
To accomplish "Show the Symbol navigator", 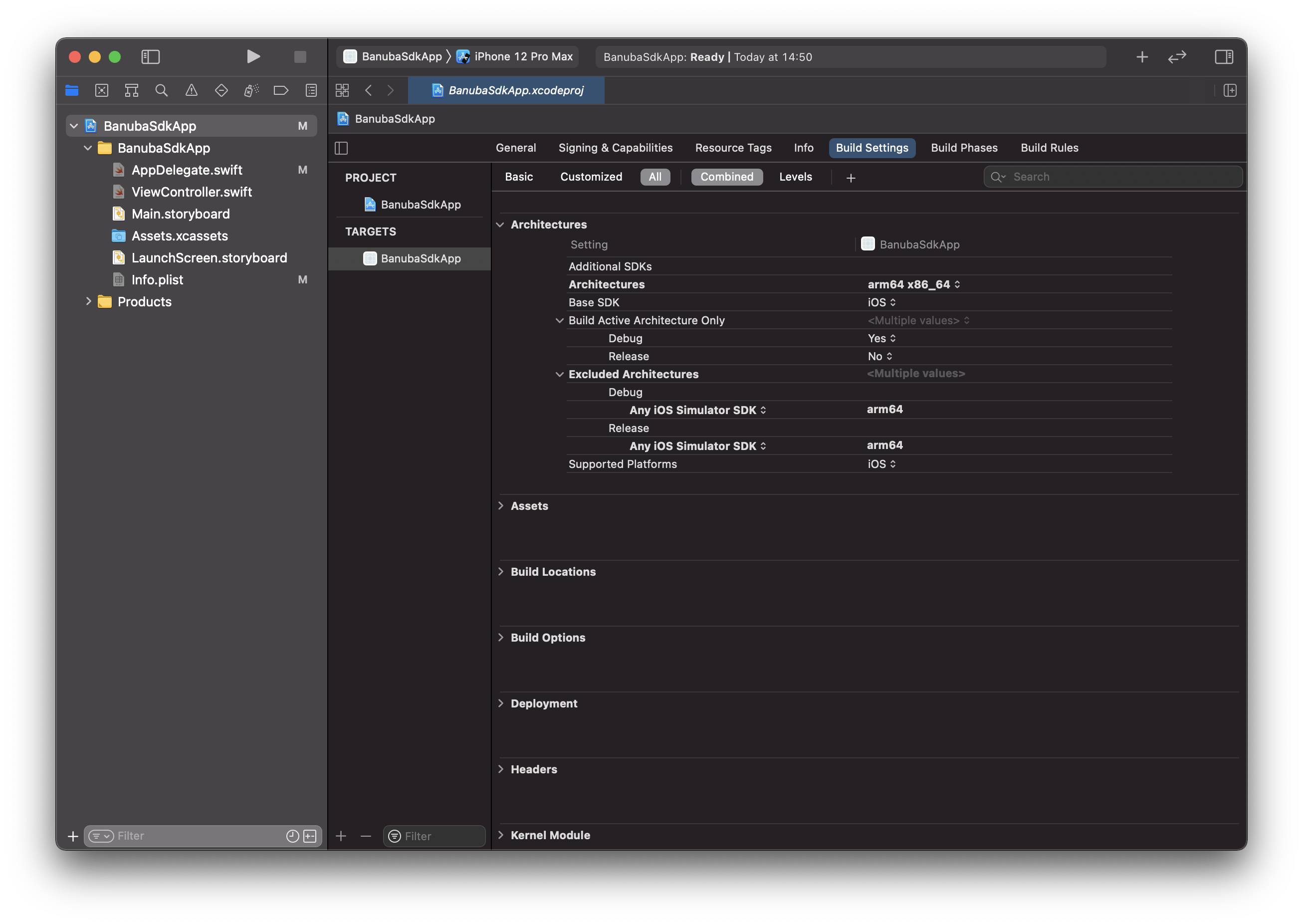I will (131, 90).
